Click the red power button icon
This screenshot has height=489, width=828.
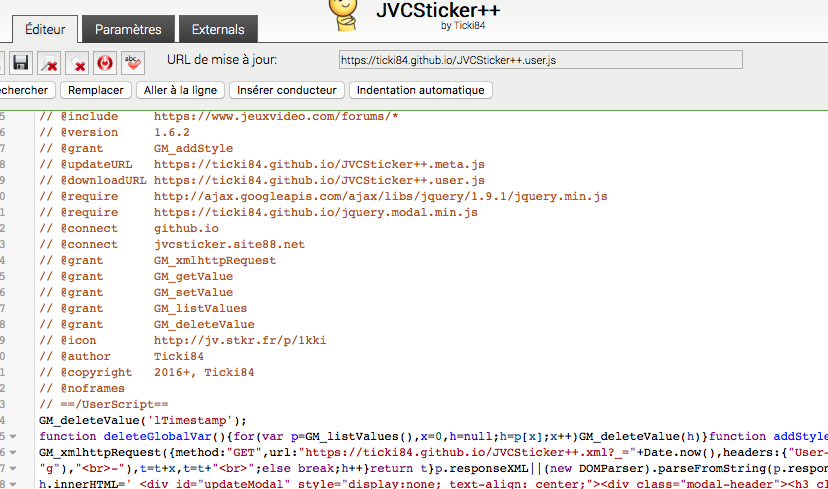[x=105, y=63]
